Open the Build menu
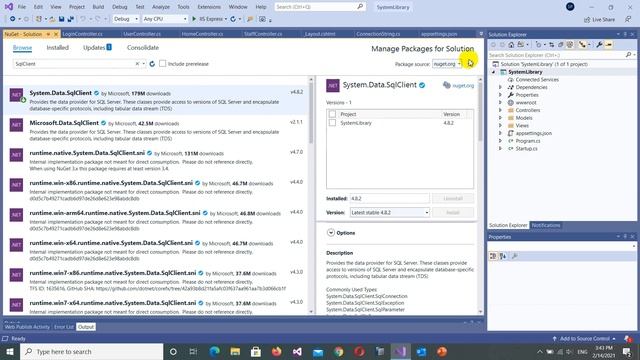The image size is (640, 360). coord(98,7)
